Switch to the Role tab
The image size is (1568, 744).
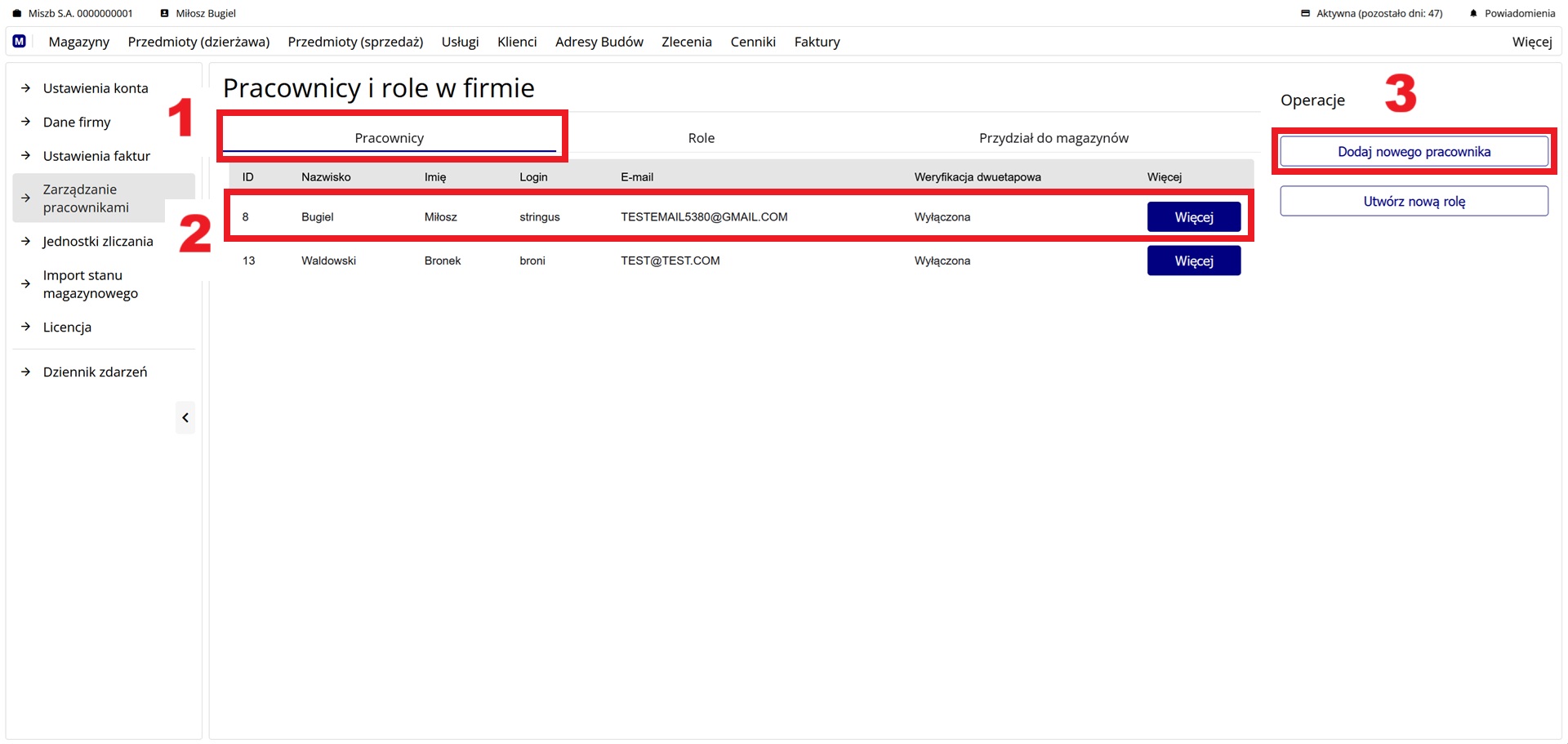point(701,138)
